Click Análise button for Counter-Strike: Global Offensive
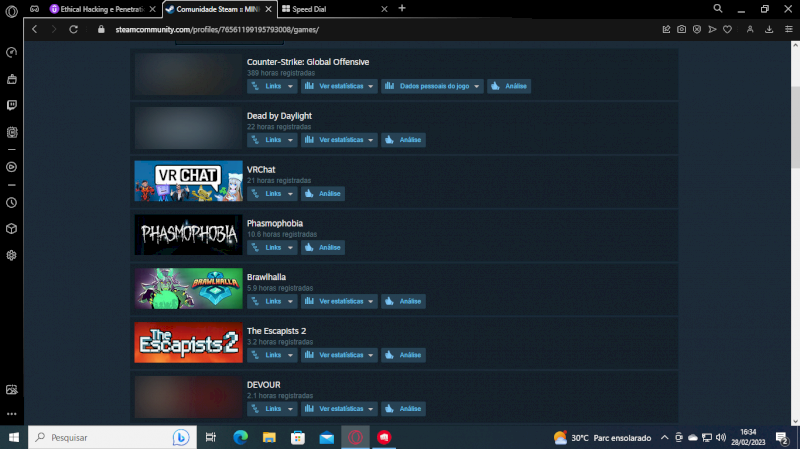This screenshot has width=800, height=449. pos(509,86)
